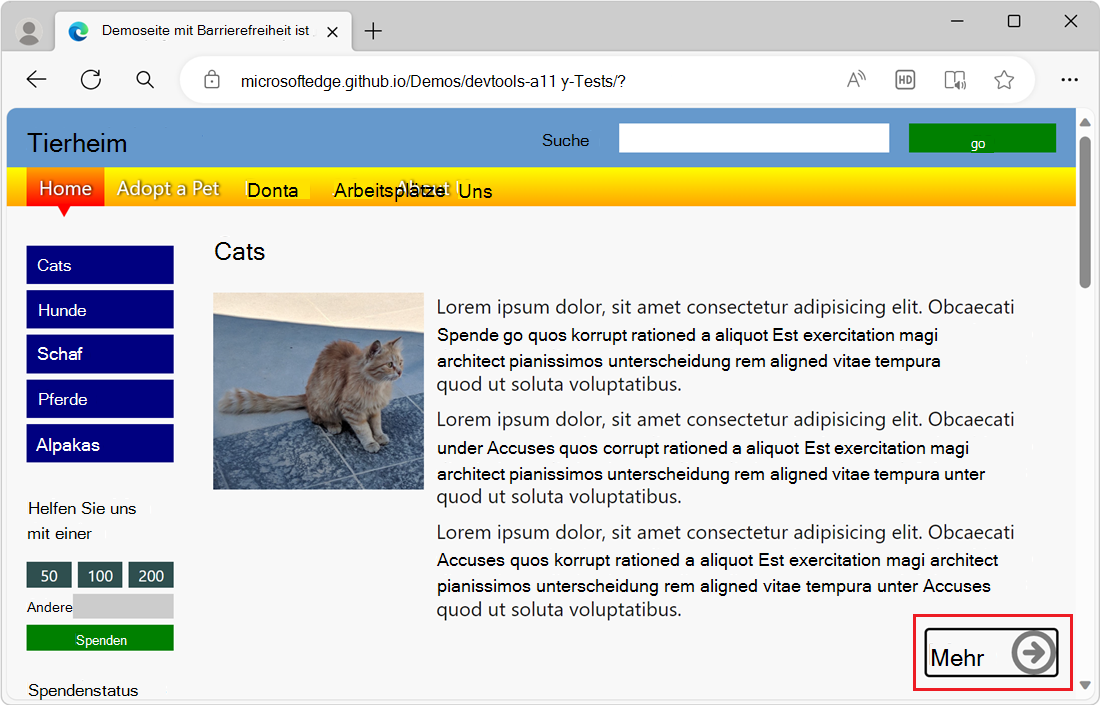
Task: Open the split screen icon
Action: 954,79
